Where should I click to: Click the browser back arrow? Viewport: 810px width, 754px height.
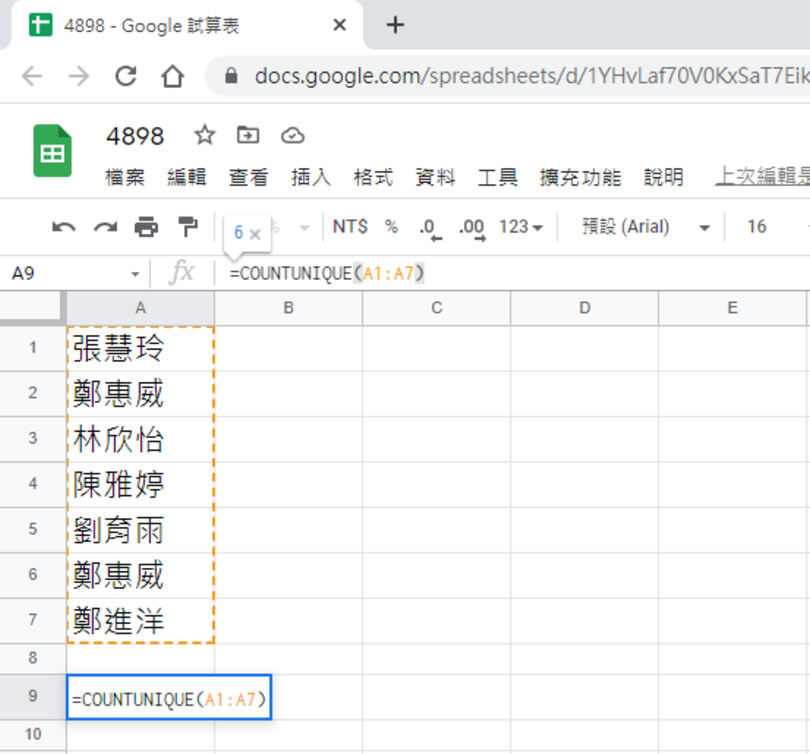pyautogui.click(x=32, y=76)
